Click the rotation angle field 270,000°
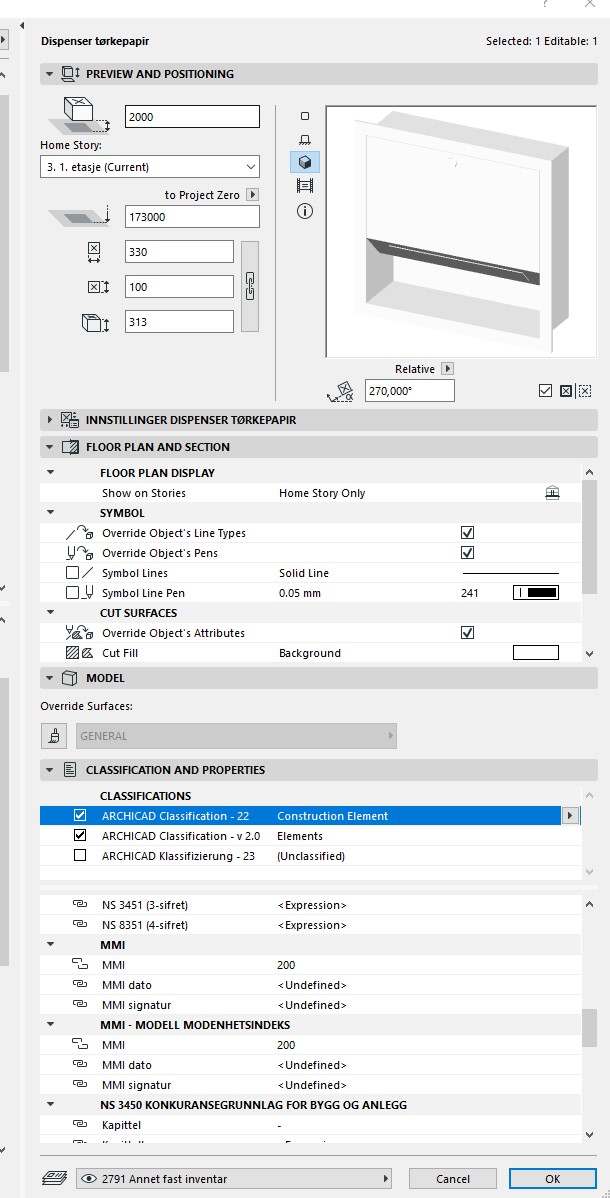The height and width of the screenshot is (1198, 610). click(x=410, y=391)
